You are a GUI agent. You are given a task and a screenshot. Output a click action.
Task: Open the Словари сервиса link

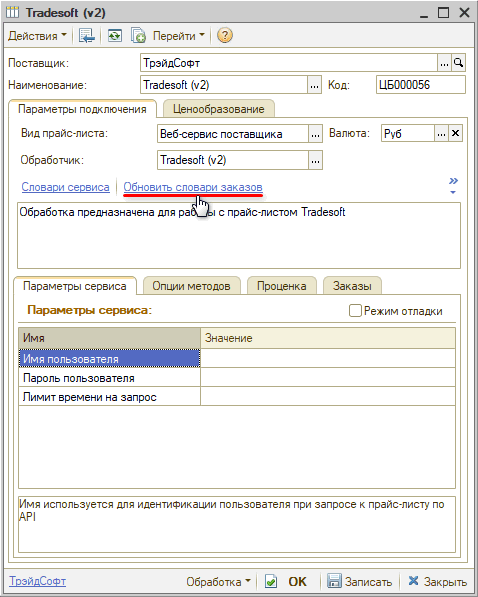[x=66, y=187]
